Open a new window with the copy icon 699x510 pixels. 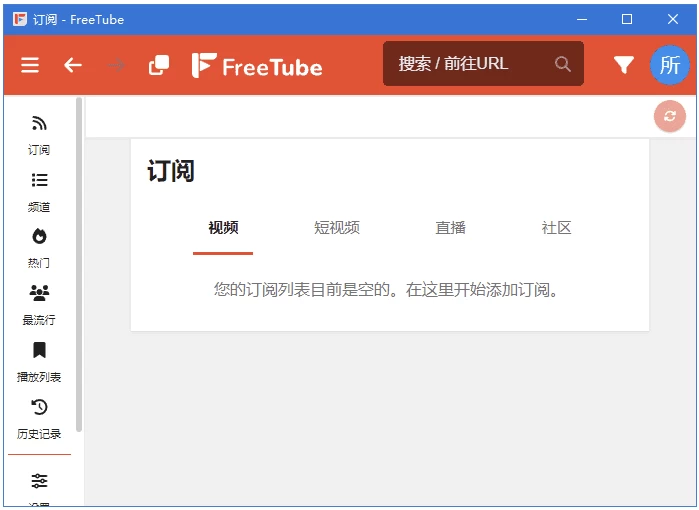click(x=159, y=65)
